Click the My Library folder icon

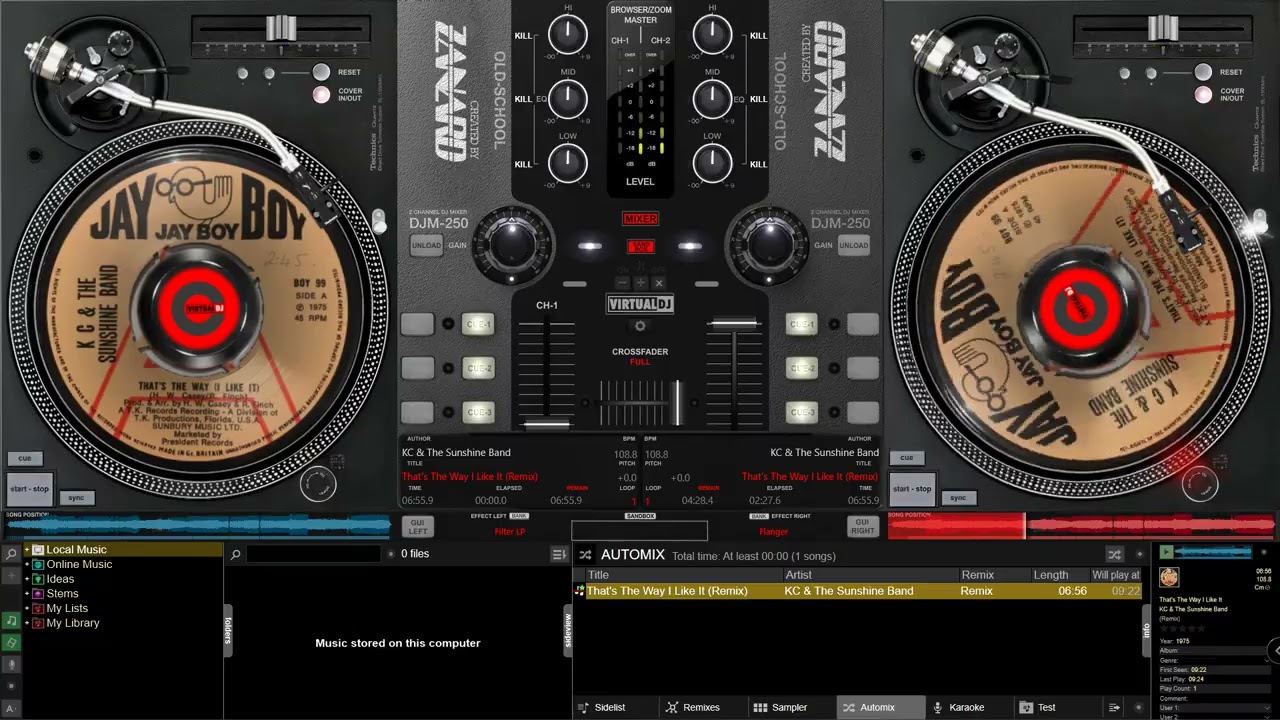pyautogui.click(x=38, y=623)
